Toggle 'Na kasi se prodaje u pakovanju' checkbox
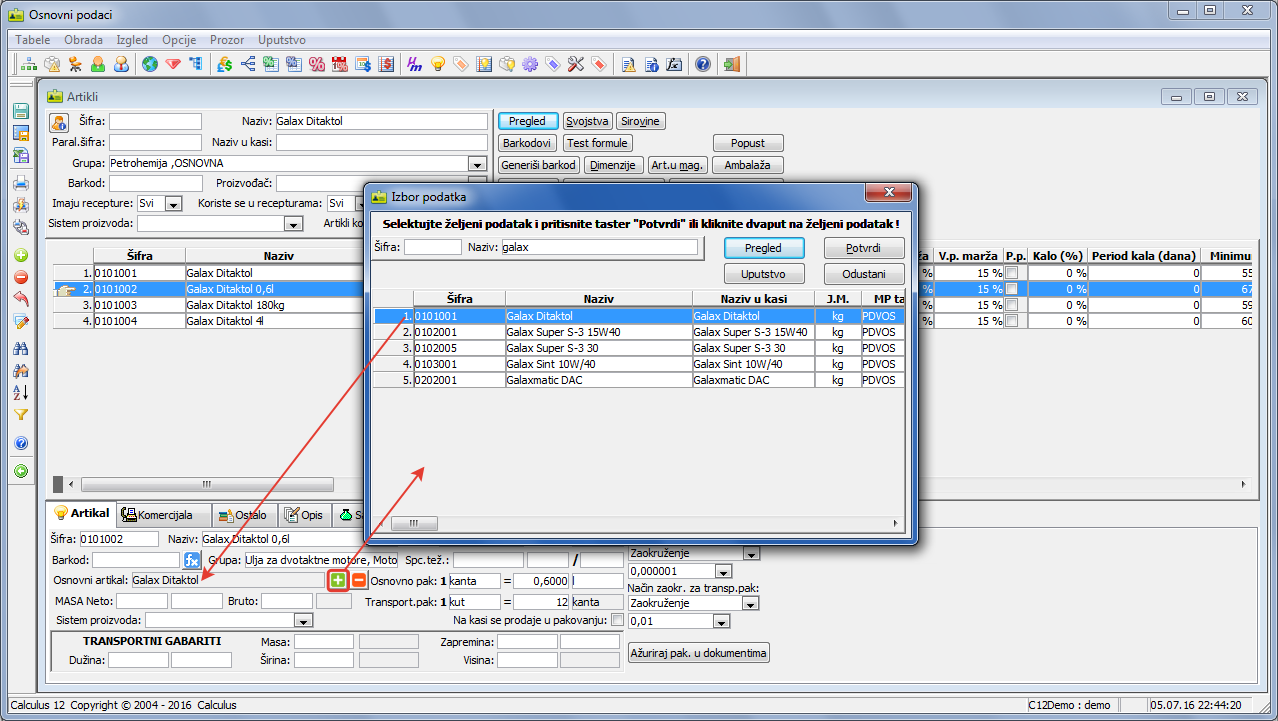The image size is (1278, 721). [617, 620]
